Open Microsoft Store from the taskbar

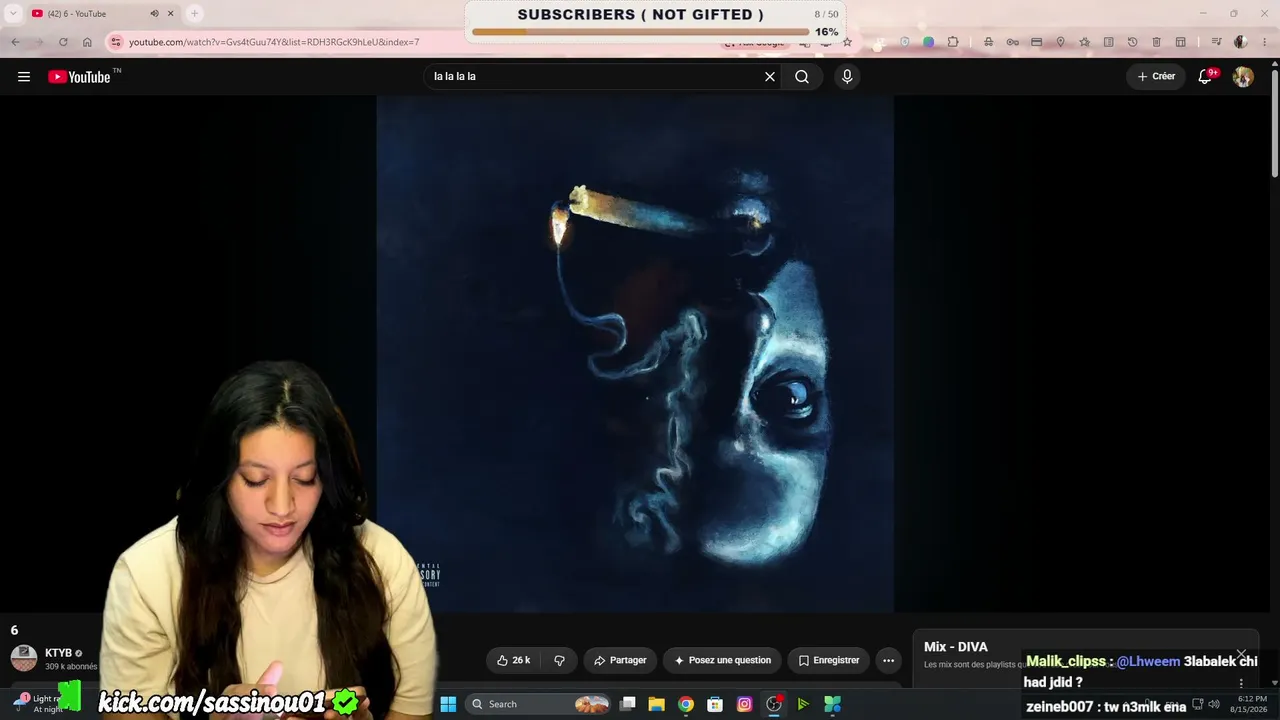[715, 704]
